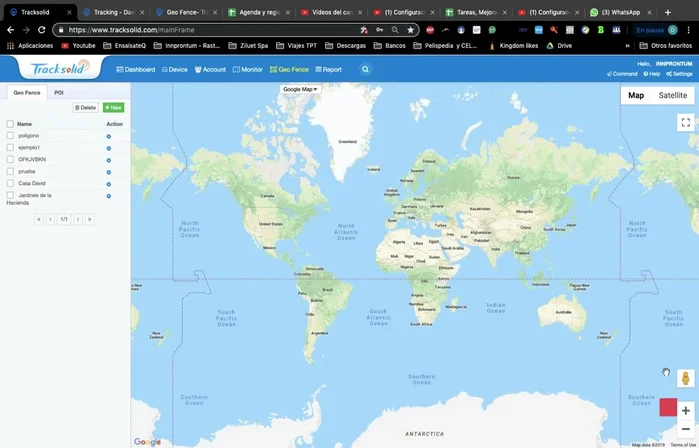The width and height of the screenshot is (699, 448).
Task: Open the Geo Fence menu
Action: point(289,70)
